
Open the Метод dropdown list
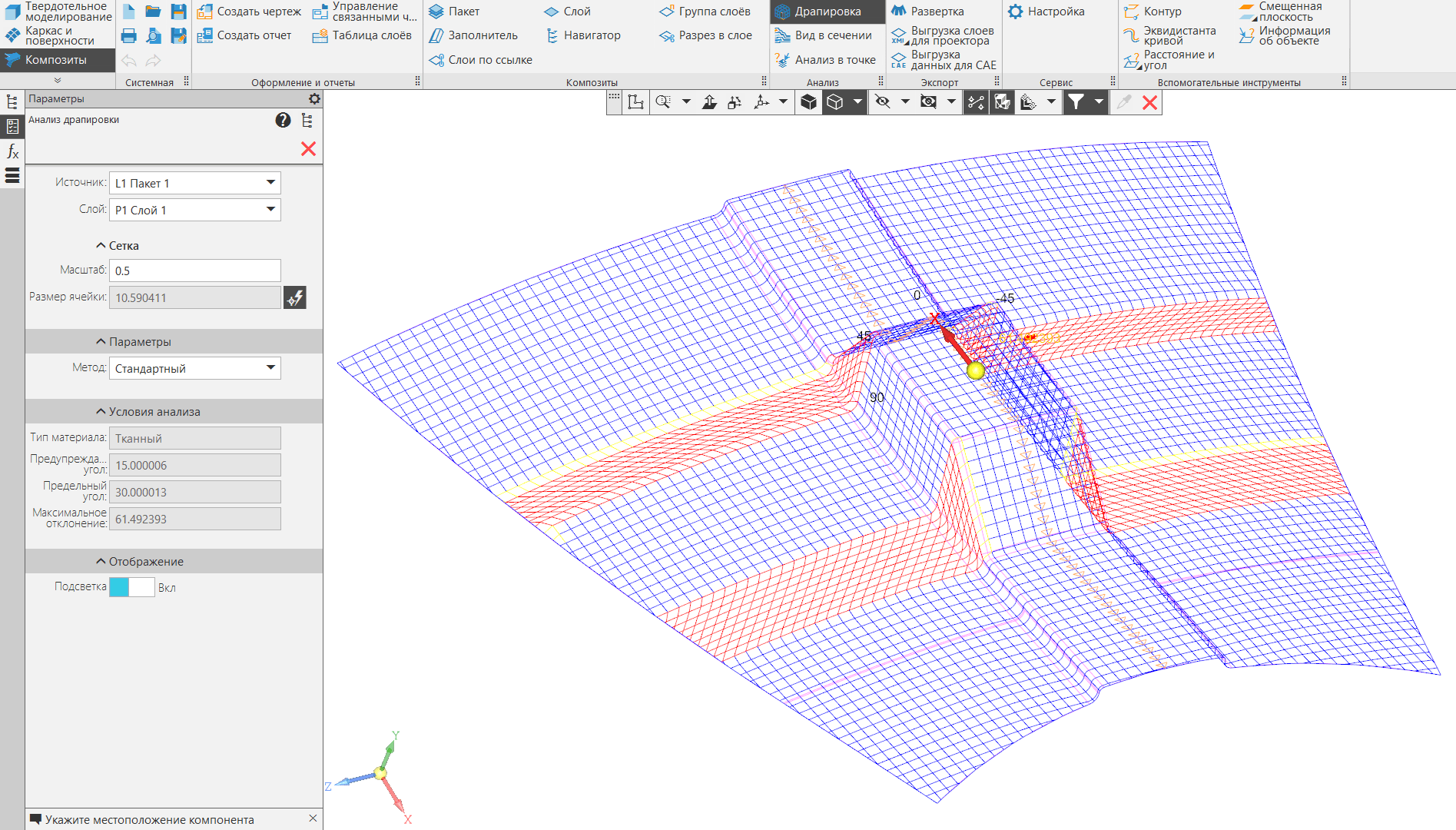coord(194,368)
